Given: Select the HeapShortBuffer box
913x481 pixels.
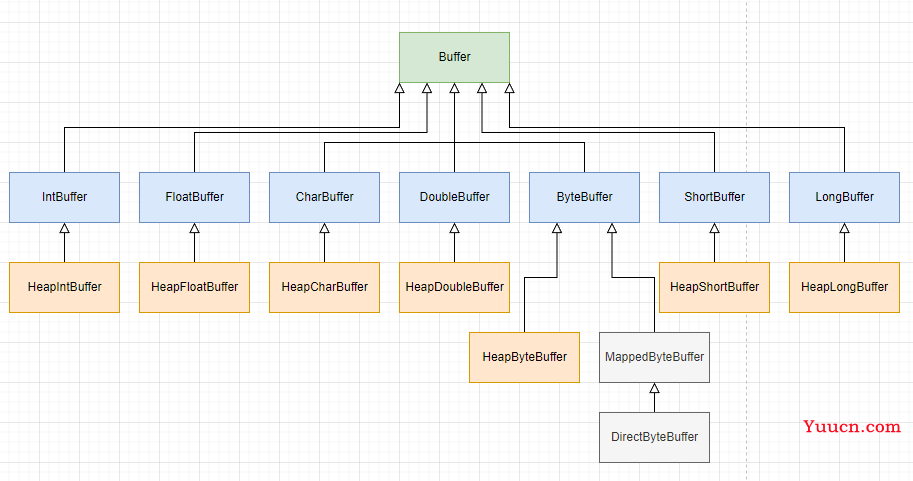Looking at the screenshot, I should (x=714, y=287).
